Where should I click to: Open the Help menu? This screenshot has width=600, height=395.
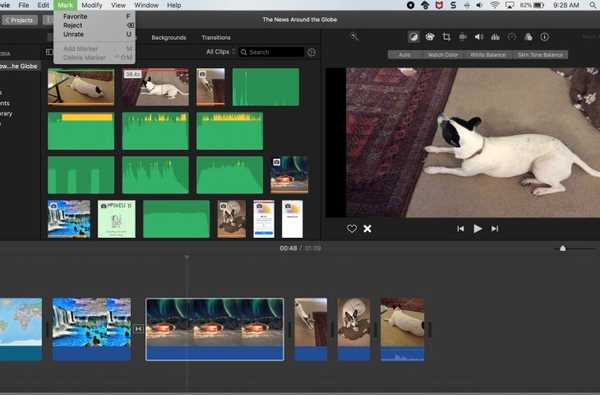[174, 5]
